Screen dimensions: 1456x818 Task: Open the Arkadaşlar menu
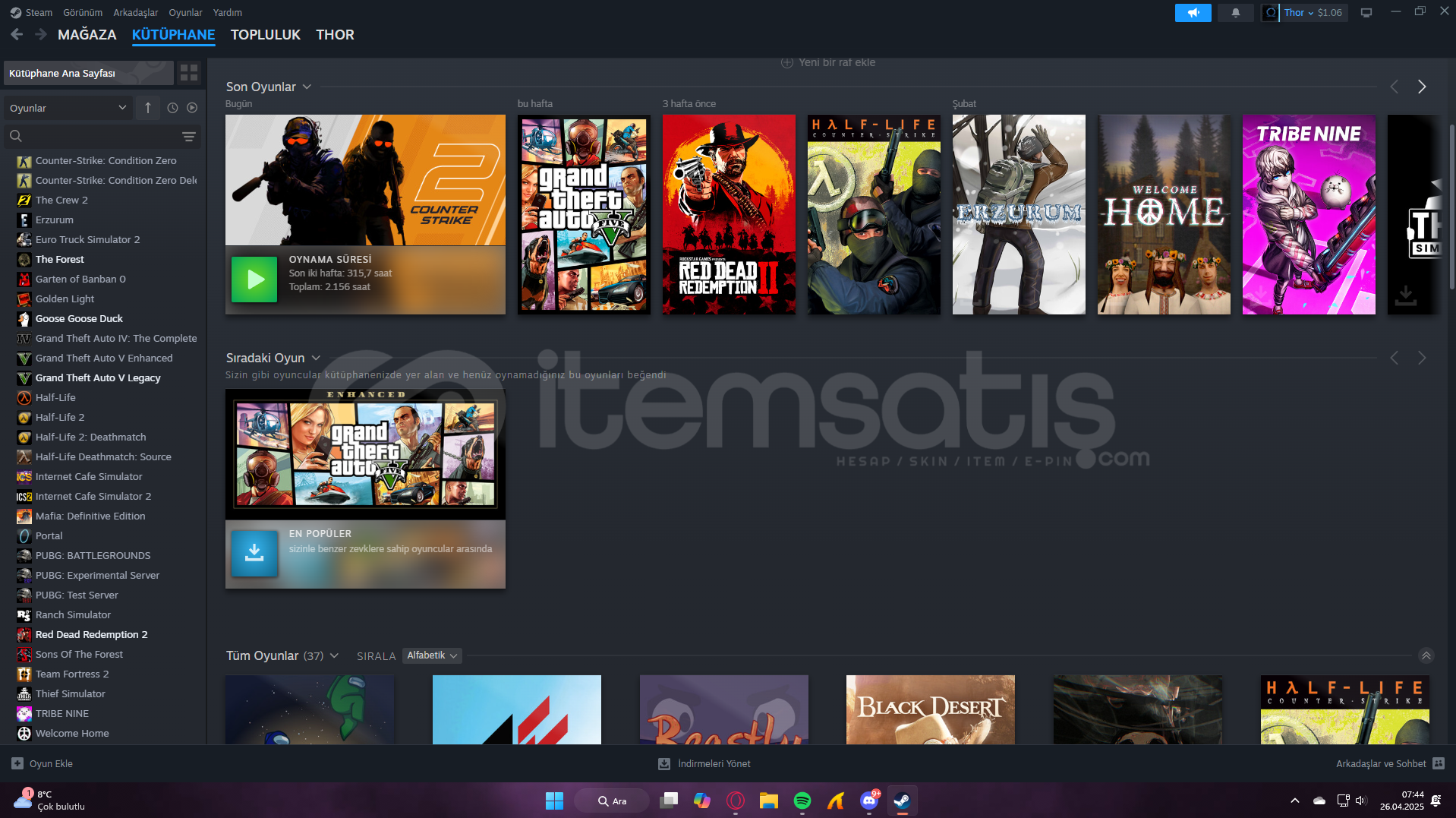point(136,12)
